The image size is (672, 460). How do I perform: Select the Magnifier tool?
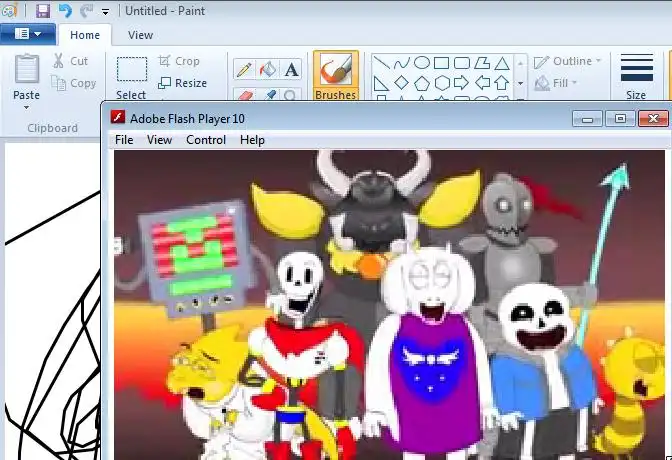pos(291,95)
